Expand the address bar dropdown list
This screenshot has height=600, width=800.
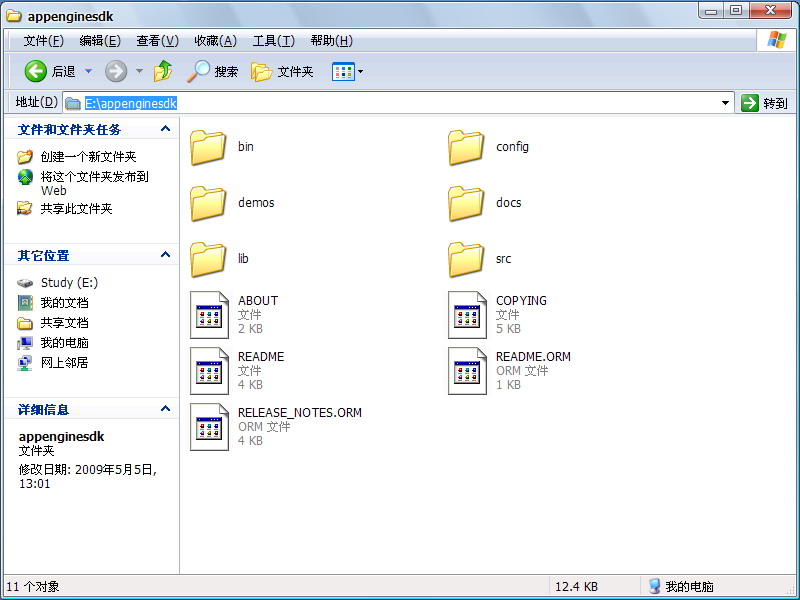[725, 103]
